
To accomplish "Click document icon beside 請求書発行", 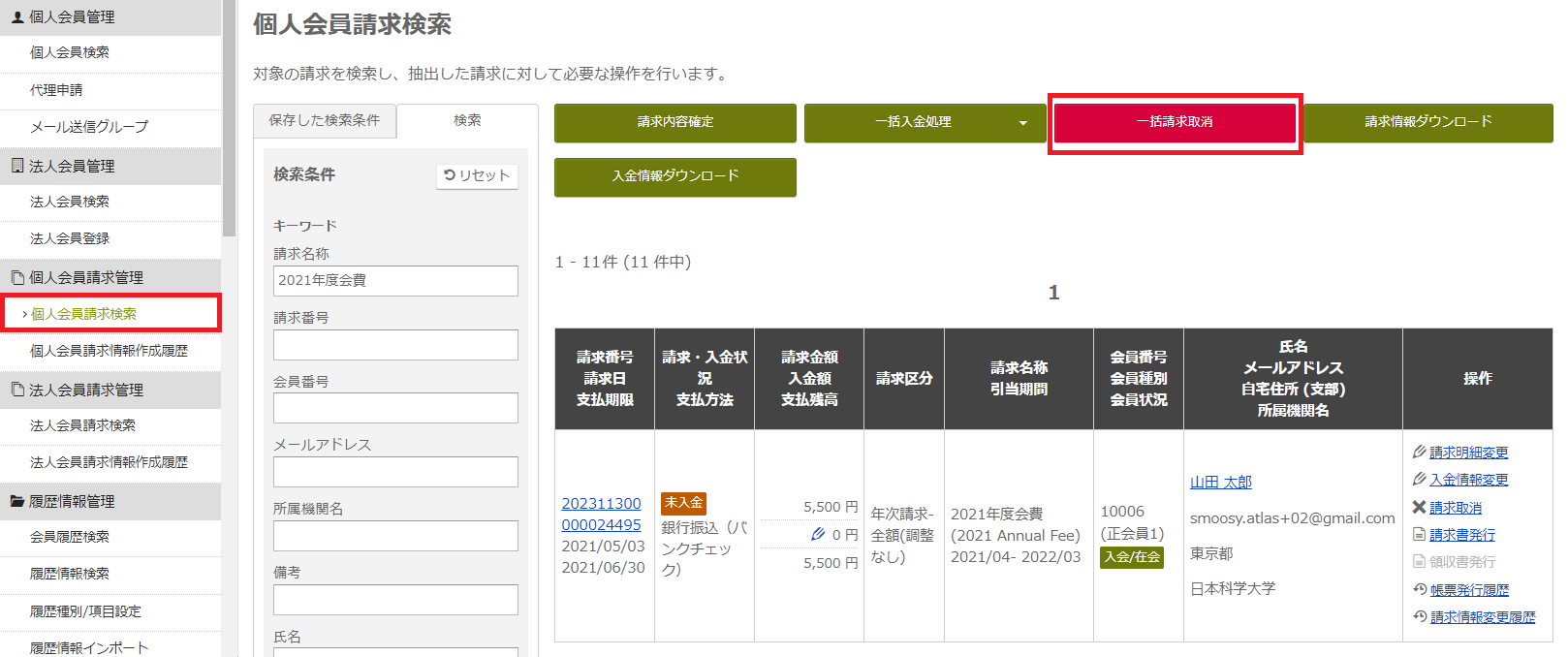I will (1420, 534).
